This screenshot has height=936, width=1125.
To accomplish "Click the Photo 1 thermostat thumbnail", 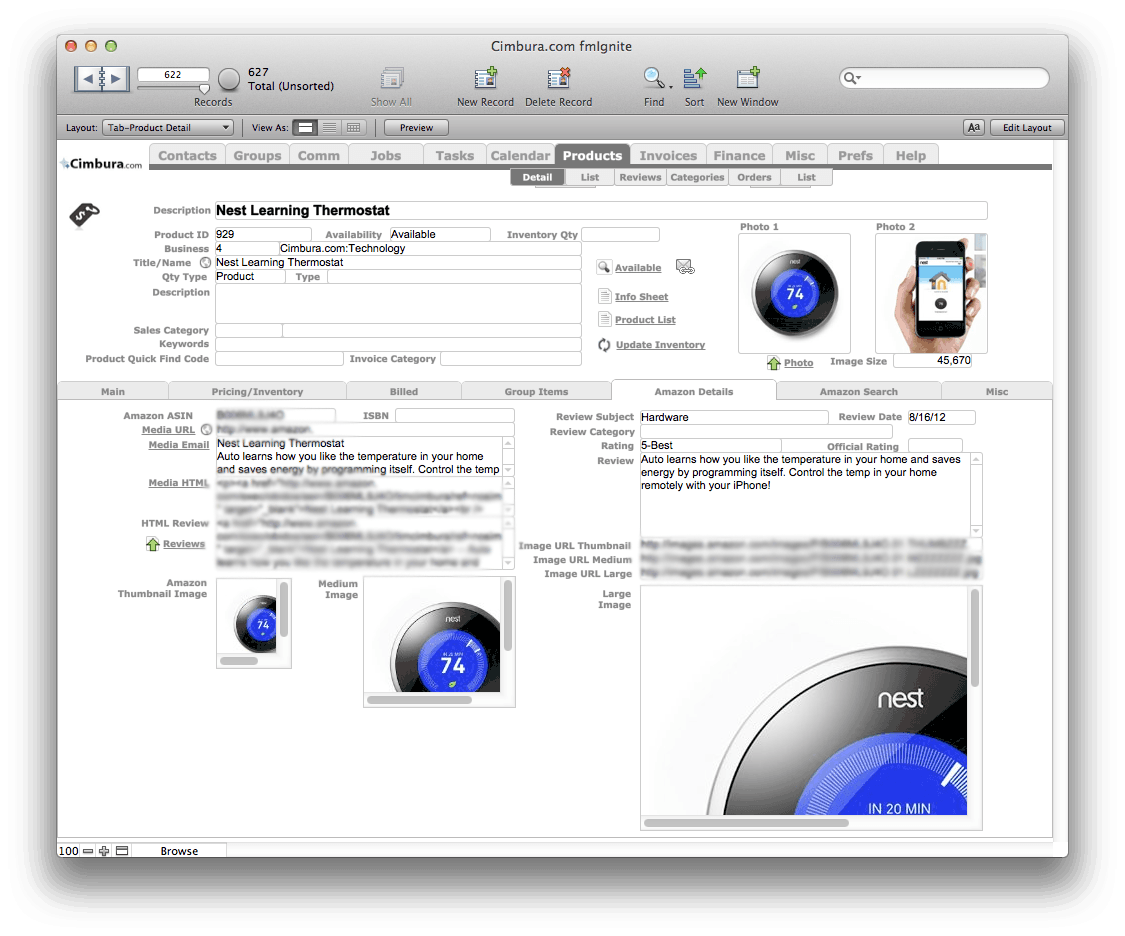I will click(794, 293).
